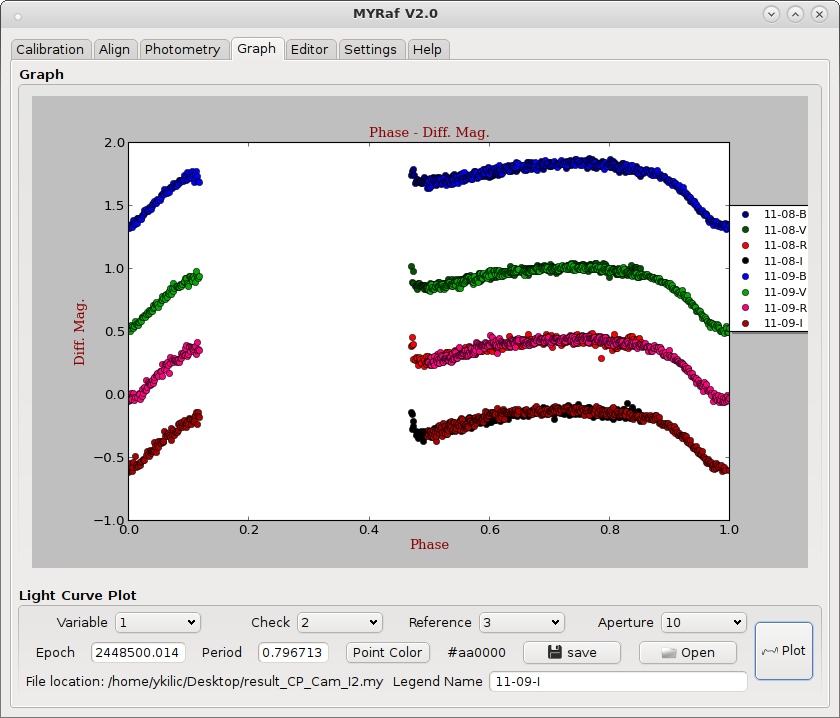Viewport: 840px width, 718px height.
Task: Expand the Reference dropdown
Action: pyautogui.click(x=522, y=623)
